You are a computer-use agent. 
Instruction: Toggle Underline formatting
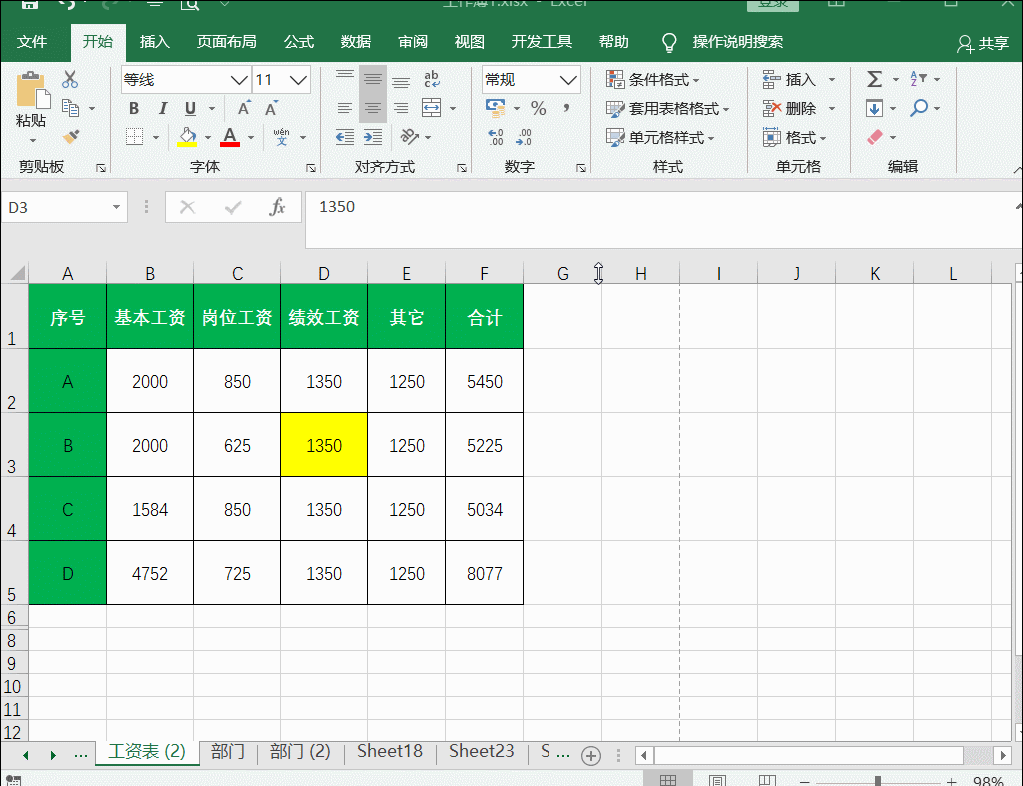click(190, 108)
